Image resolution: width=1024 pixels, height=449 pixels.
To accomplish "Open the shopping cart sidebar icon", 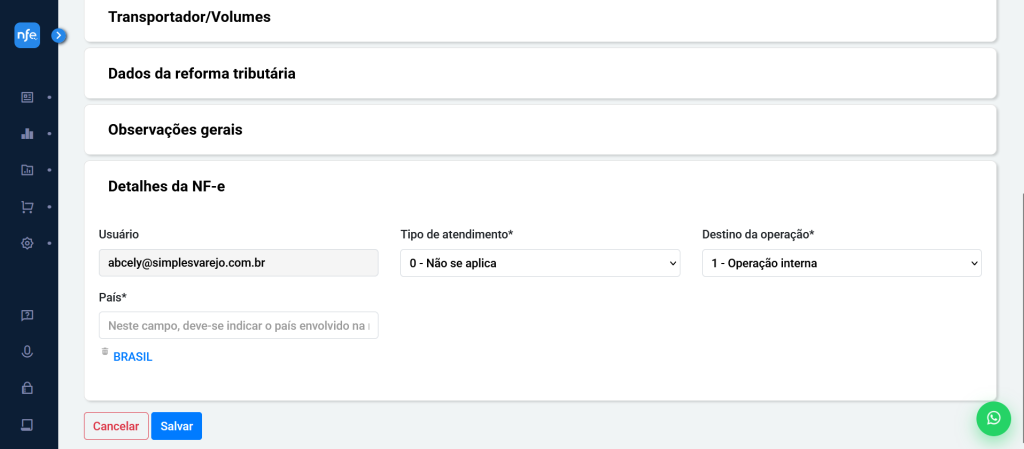I will coord(27,207).
